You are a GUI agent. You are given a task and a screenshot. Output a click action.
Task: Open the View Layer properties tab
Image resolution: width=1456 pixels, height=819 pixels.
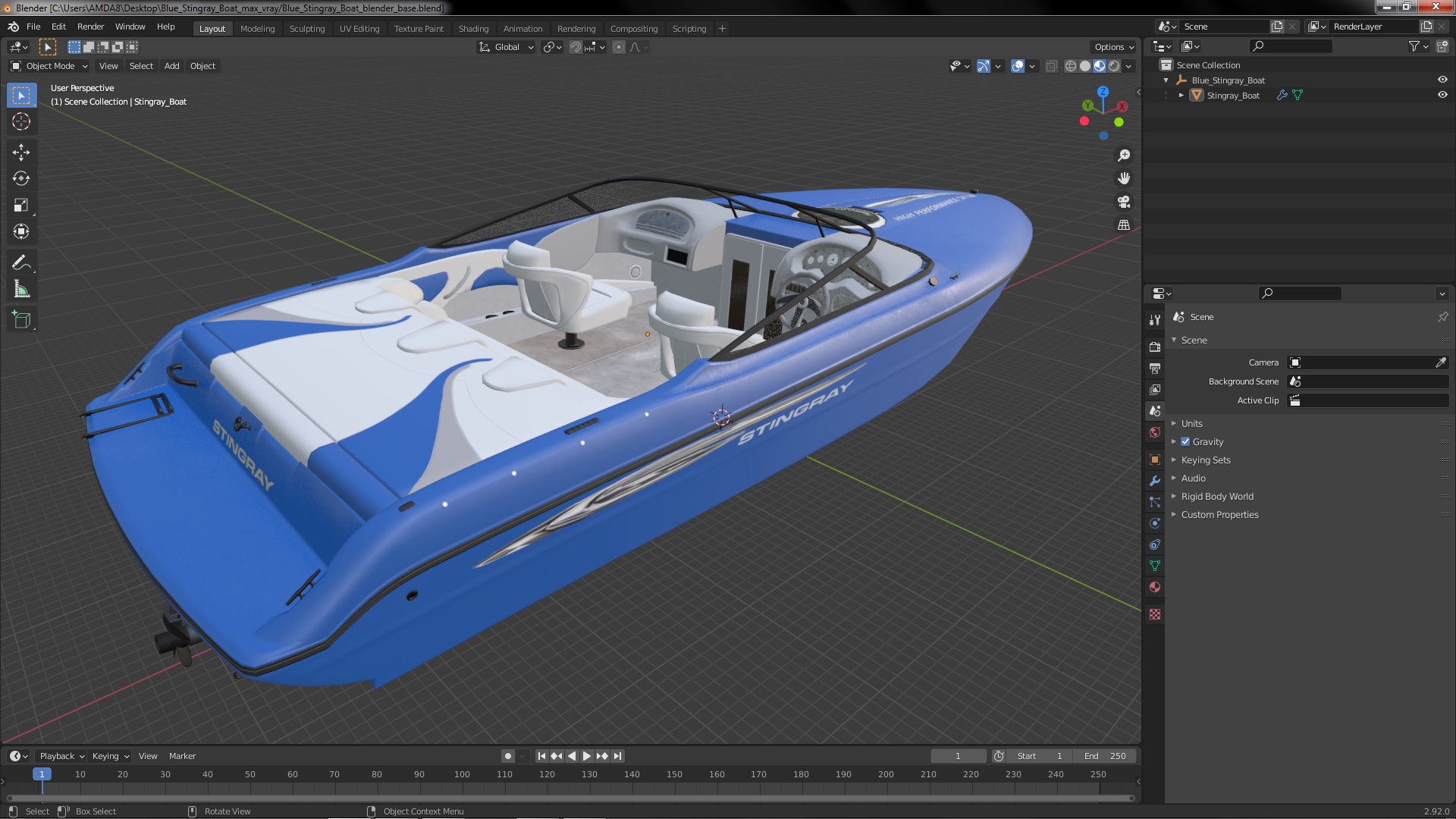point(1155,389)
